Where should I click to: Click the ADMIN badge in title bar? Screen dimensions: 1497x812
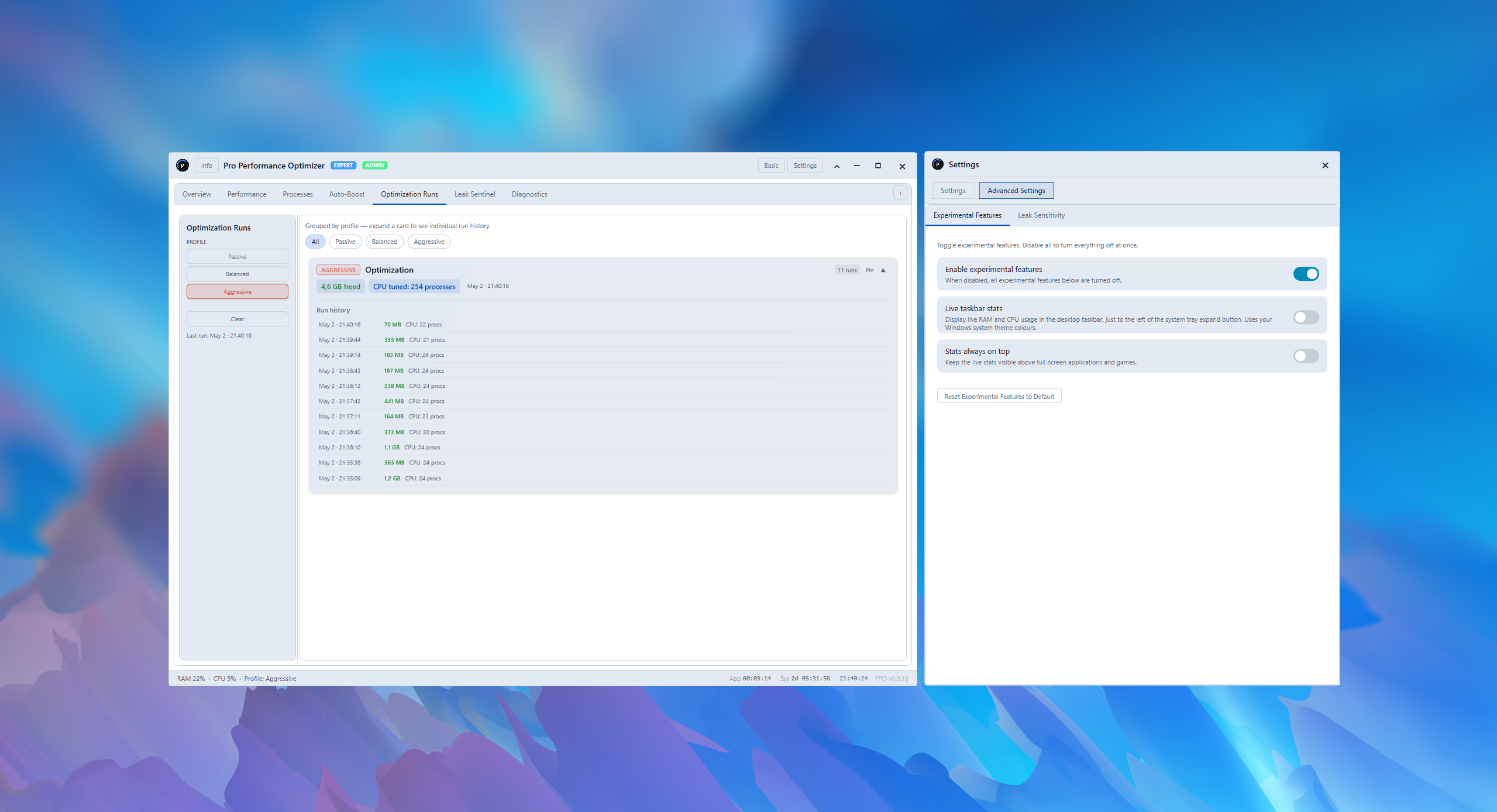point(375,166)
